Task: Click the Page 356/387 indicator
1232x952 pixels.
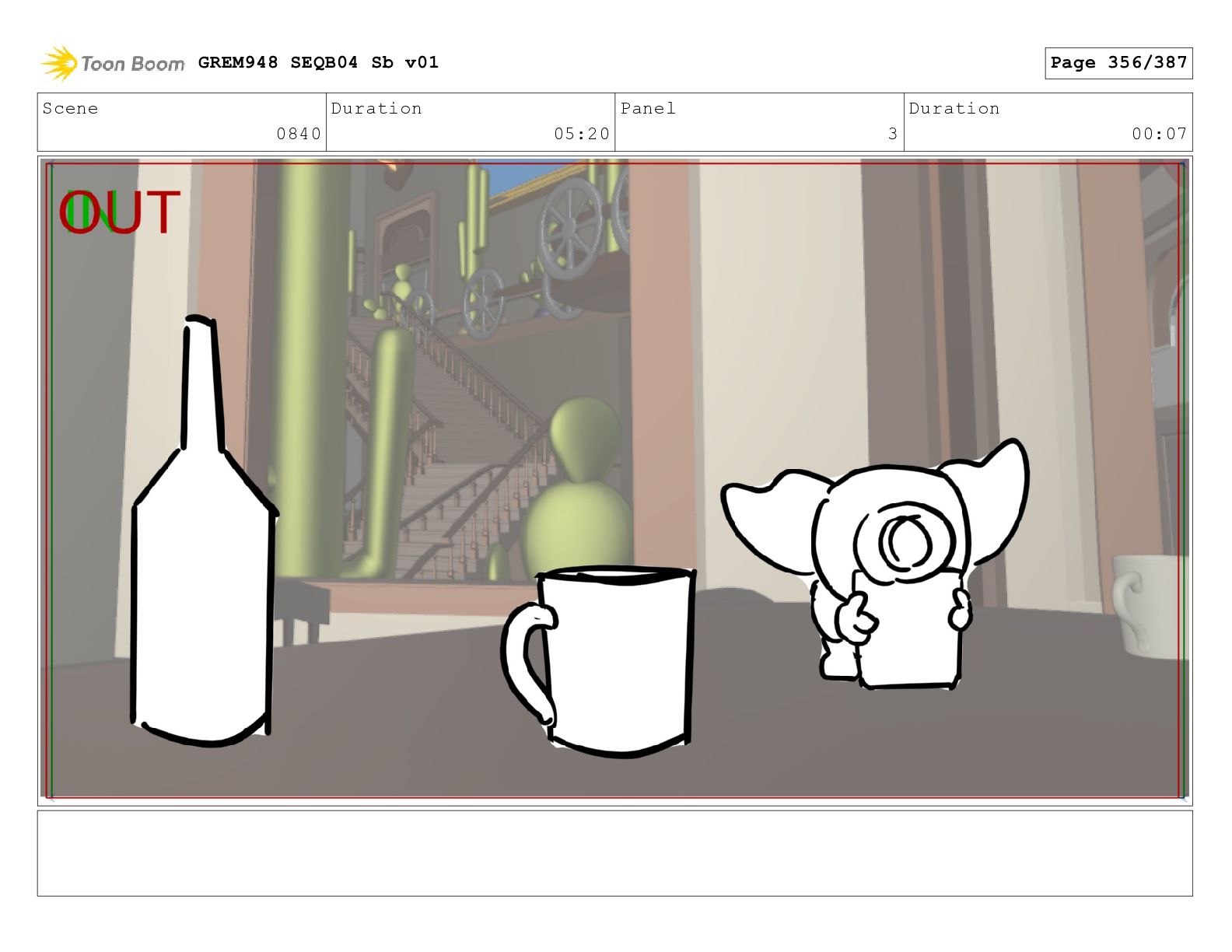Action: pos(1118,63)
